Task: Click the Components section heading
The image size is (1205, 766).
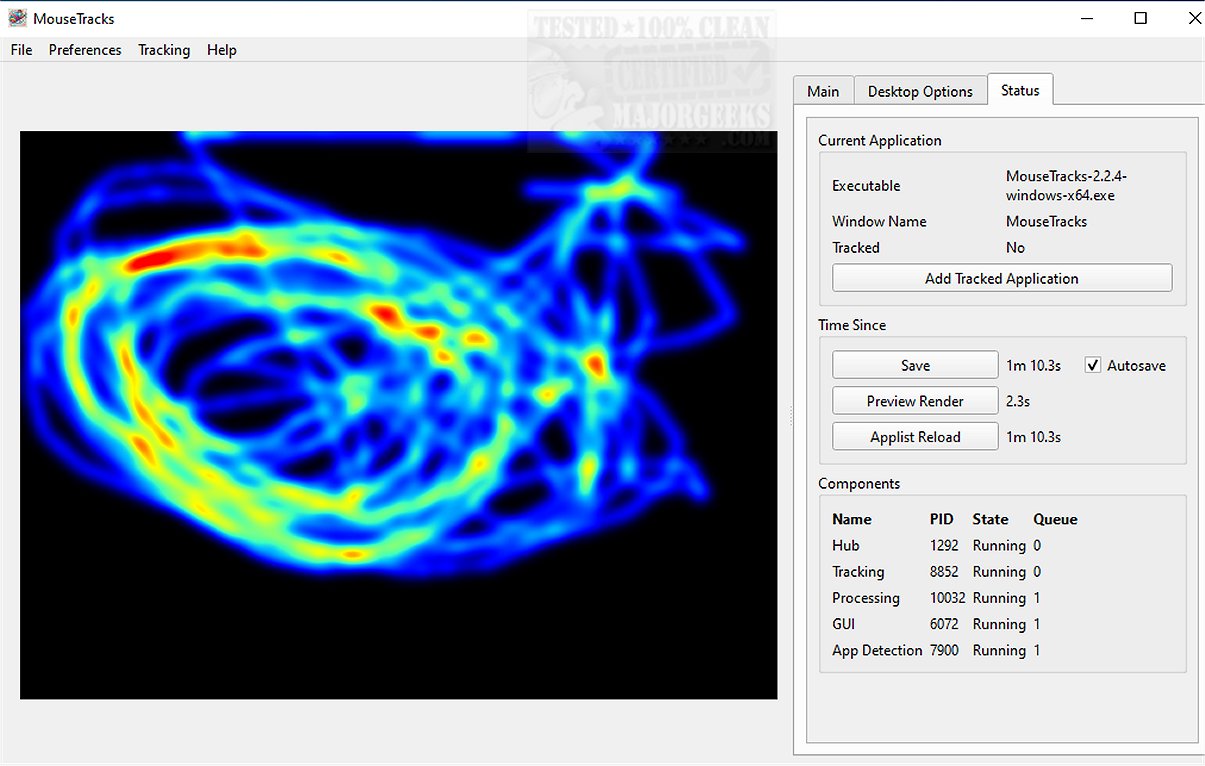Action: tap(859, 484)
